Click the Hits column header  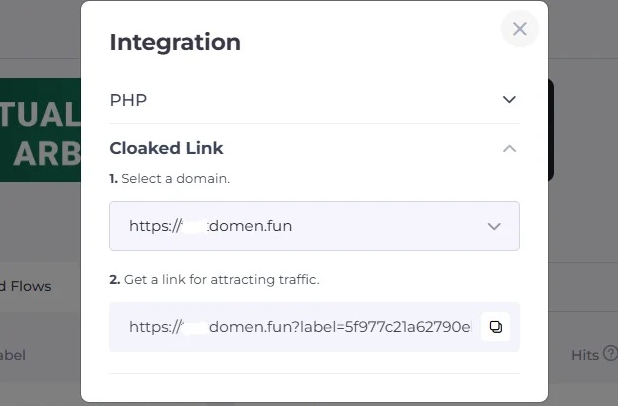584,354
